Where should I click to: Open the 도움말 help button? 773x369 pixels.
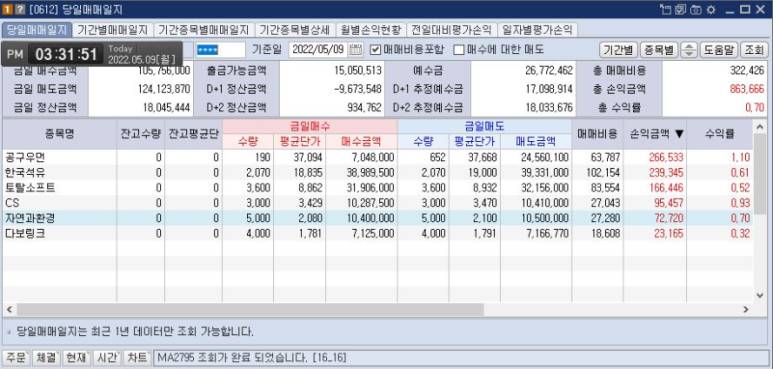[x=718, y=50]
